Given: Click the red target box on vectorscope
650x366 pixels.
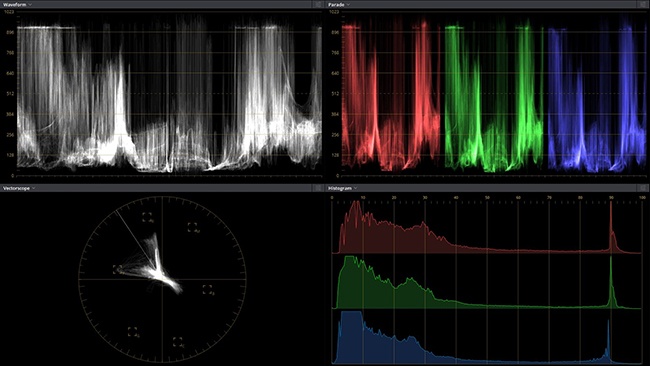Looking at the screenshot, I should tap(147, 217).
